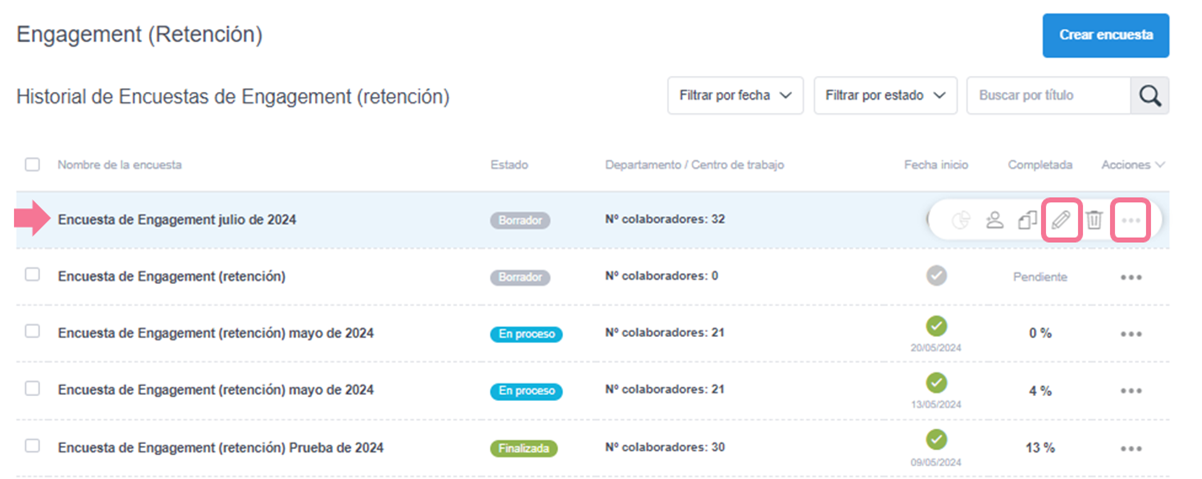Select checkbox for Prueba de 2024 survey
Image resolution: width=1202 pixels, height=479 pixels.
(x=32, y=447)
